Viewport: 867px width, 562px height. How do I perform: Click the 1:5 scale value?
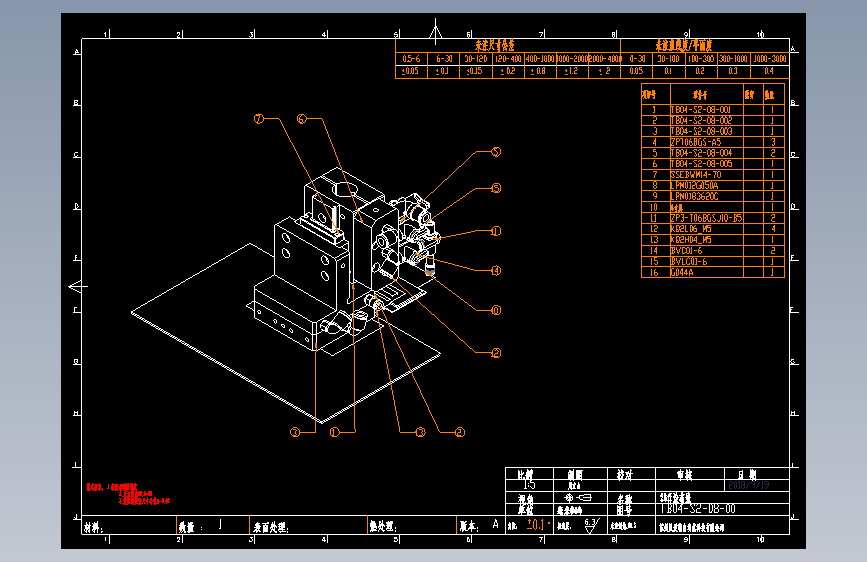[529, 485]
